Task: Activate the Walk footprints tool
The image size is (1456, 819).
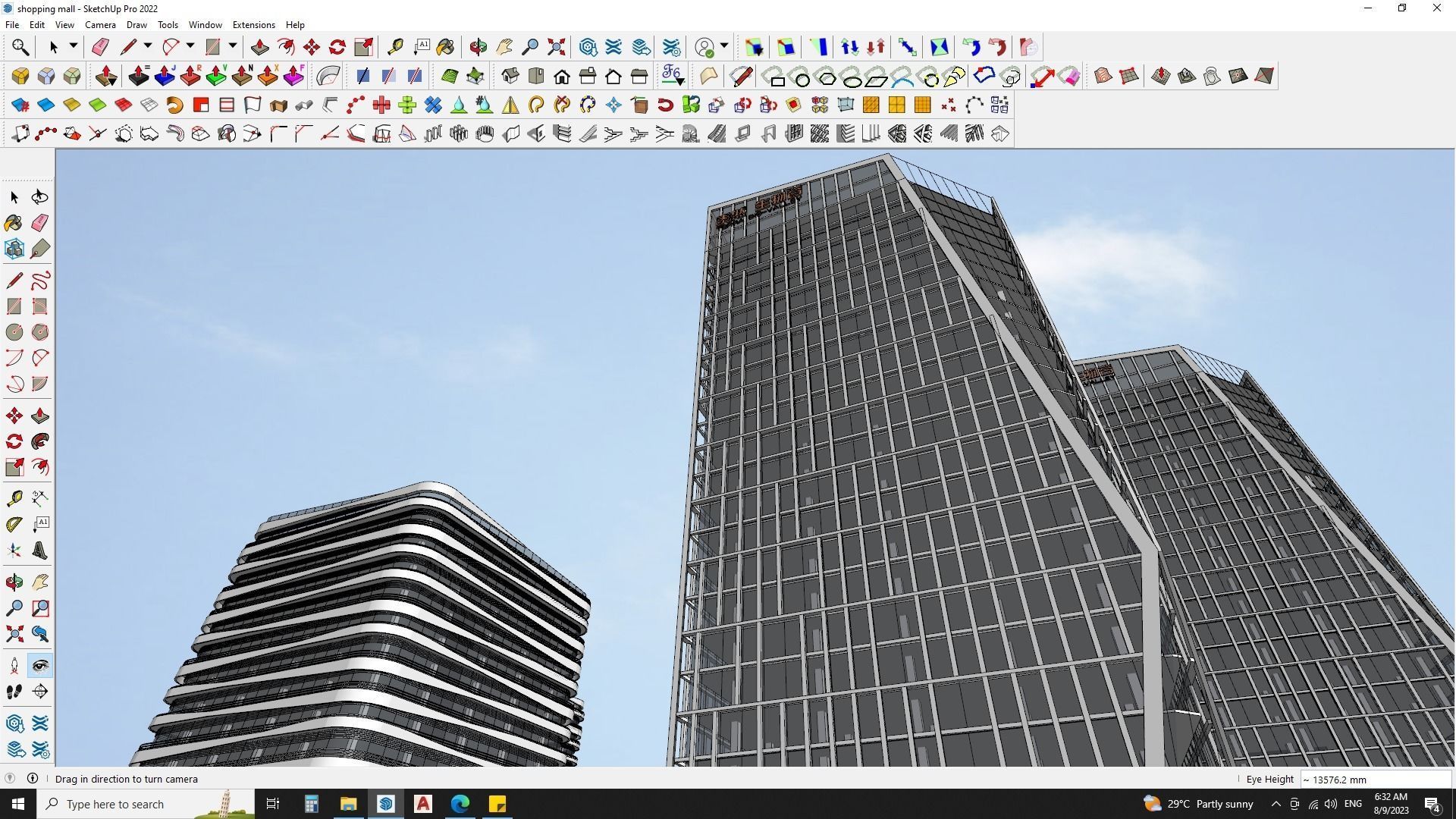Action: pos(14,691)
